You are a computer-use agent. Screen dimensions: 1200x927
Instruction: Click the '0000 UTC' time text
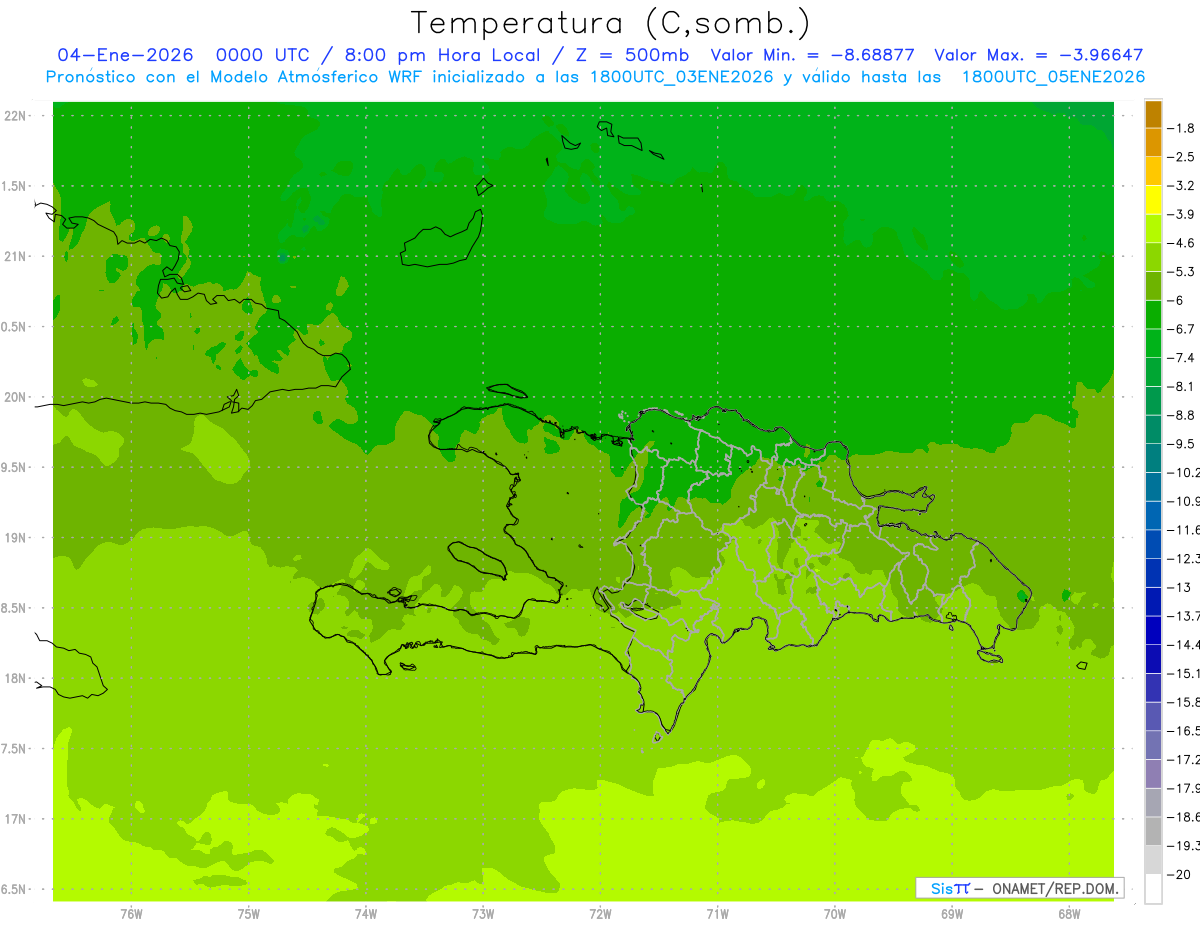(264, 55)
